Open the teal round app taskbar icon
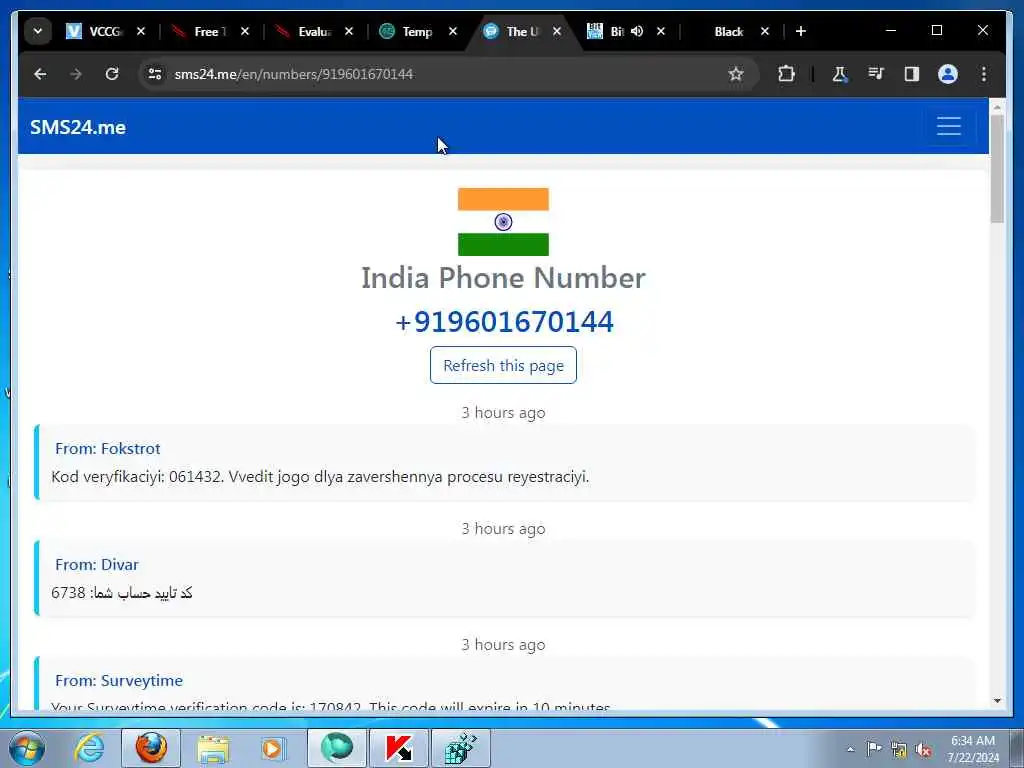 click(336, 748)
